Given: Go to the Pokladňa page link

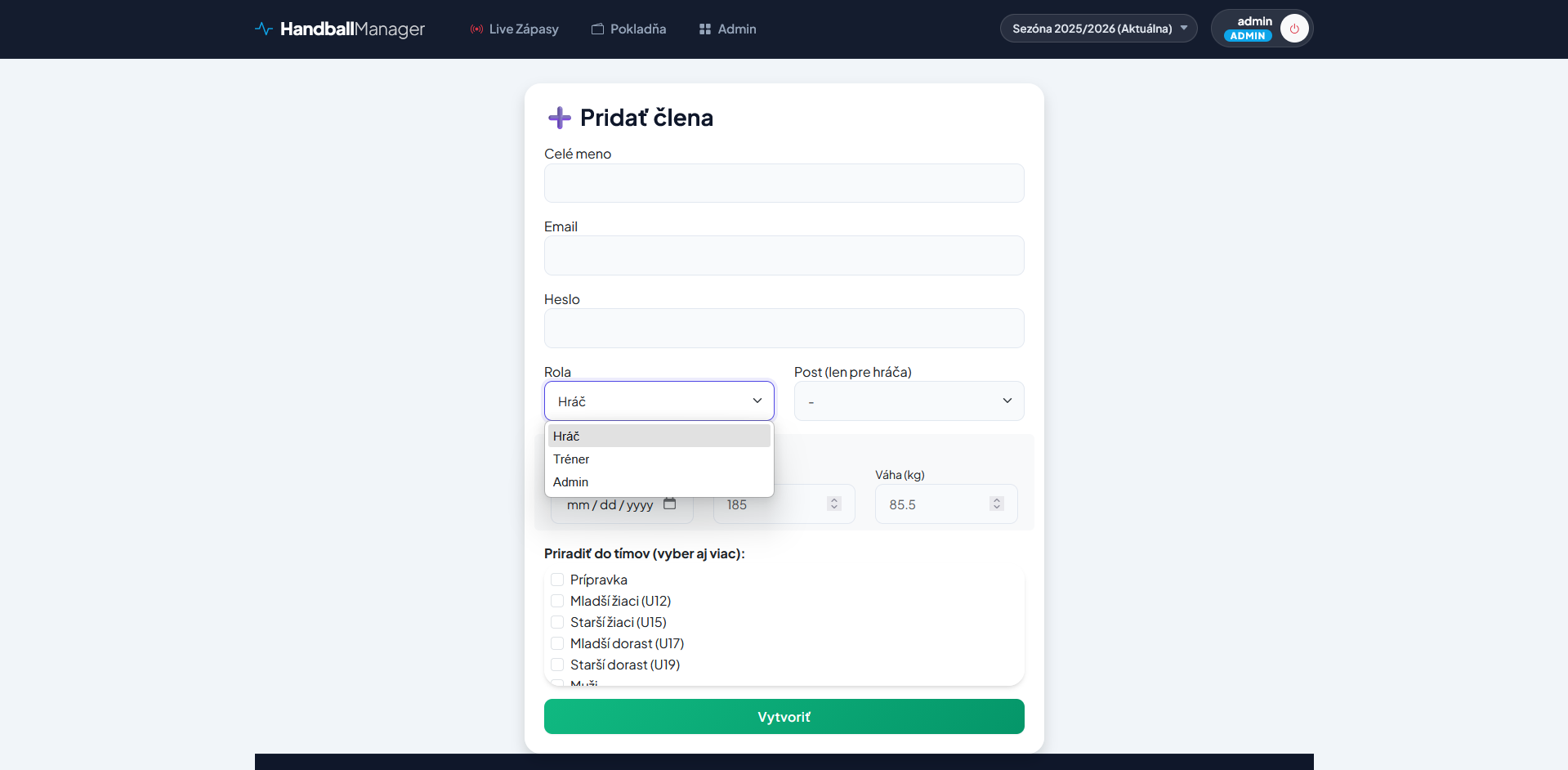Looking at the screenshot, I should click(x=637, y=29).
